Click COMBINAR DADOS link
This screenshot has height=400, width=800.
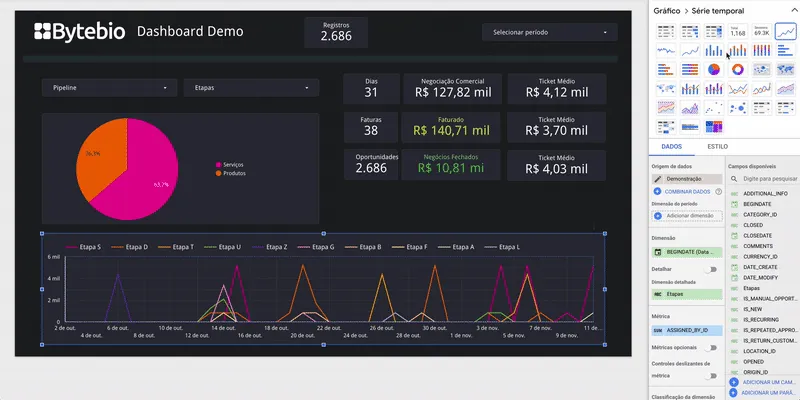tap(687, 192)
